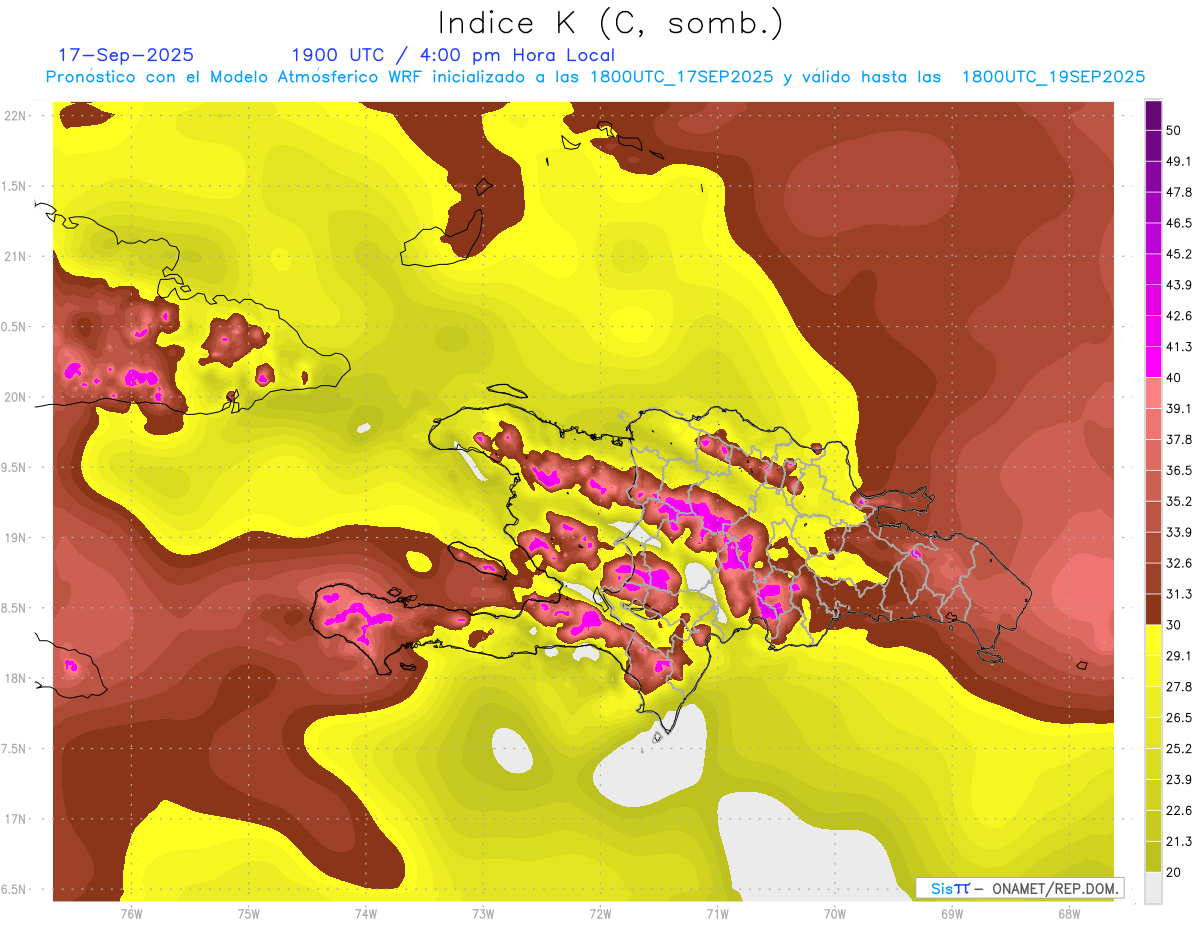
Task: Click the '1900 UTC / 4:00 pm Hora Local' text
Action: click(x=453, y=55)
